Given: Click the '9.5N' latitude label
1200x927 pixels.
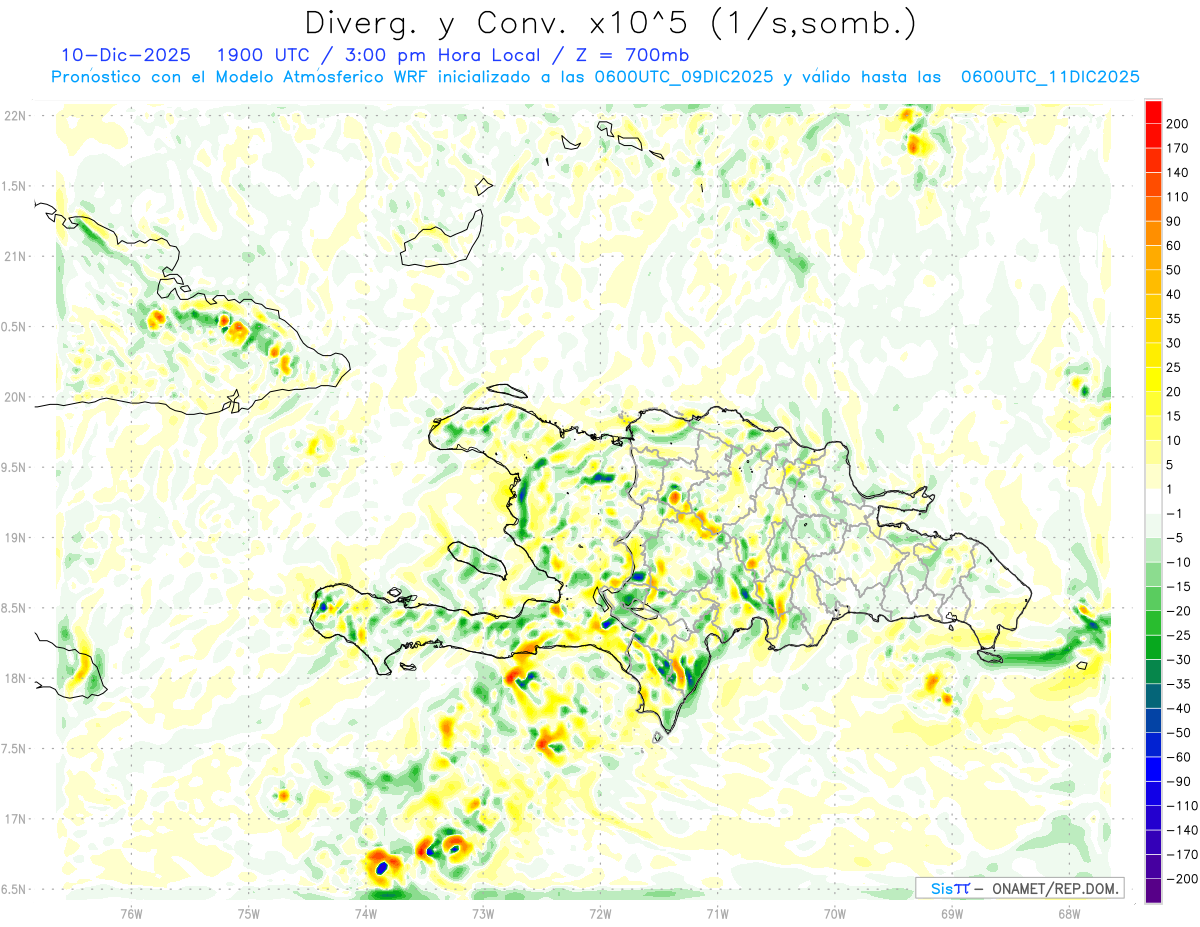Looking at the screenshot, I should [13, 468].
